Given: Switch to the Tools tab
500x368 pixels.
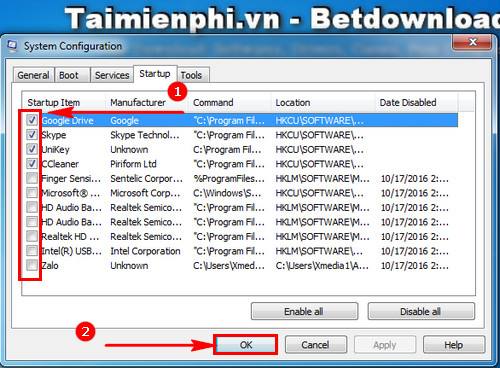Looking at the screenshot, I should tap(191, 75).
